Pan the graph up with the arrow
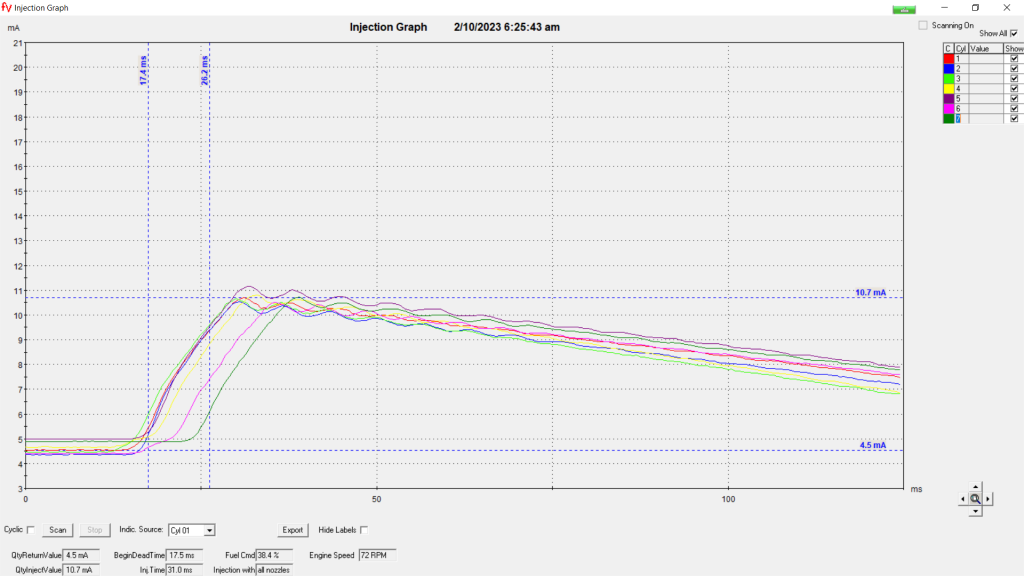Image resolution: width=1024 pixels, height=576 pixels. pos(974,487)
